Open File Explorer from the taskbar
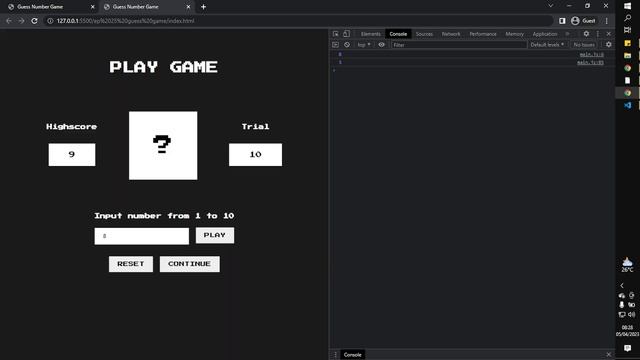This screenshot has height=360, width=640. click(x=627, y=56)
